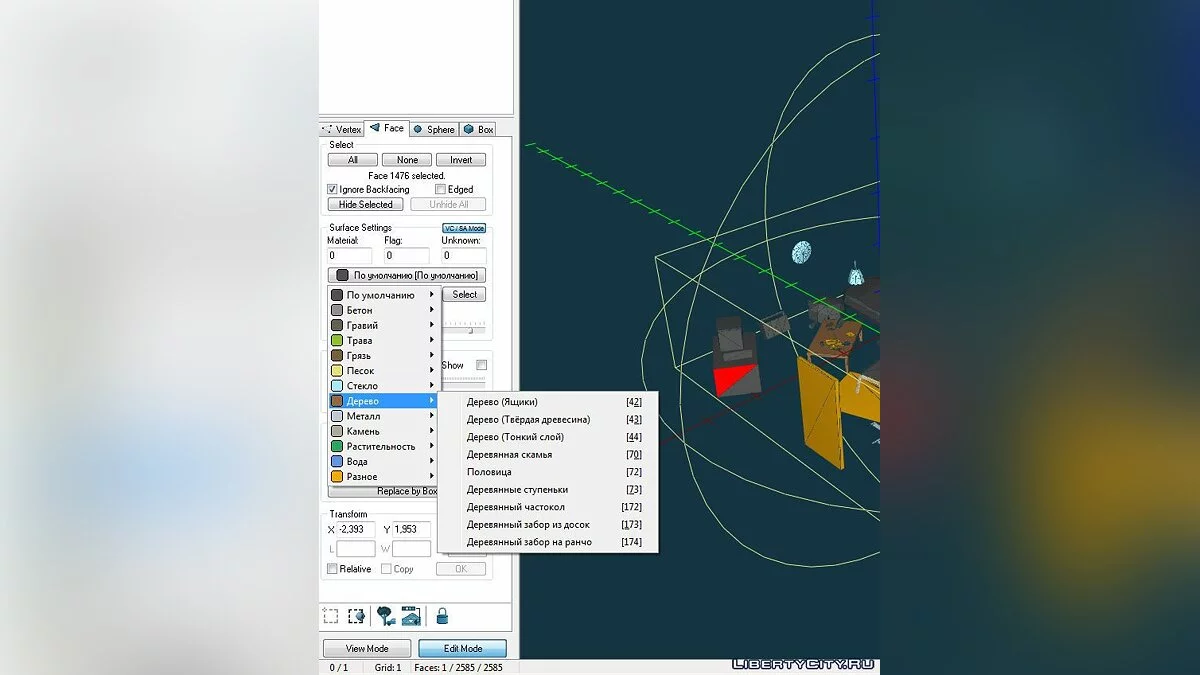
Task: Check the Relative checkbox
Action: (x=333, y=569)
